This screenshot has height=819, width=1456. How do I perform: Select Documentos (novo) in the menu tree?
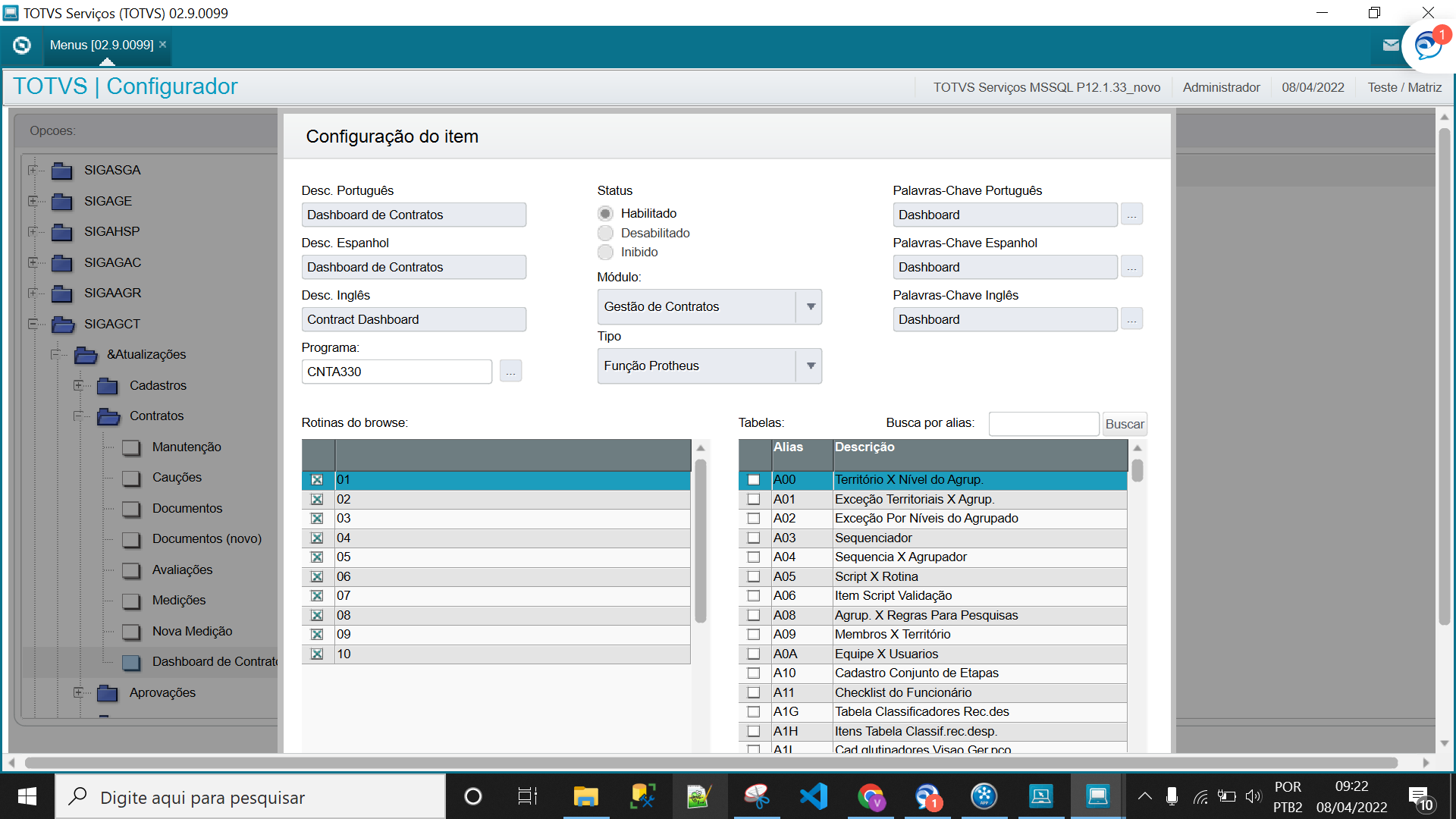(207, 539)
